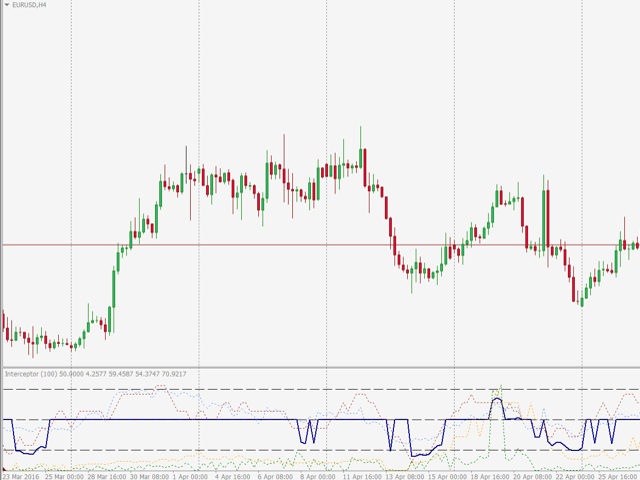This screenshot has width=640, height=480.
Task: Click the 8 Apr 00:00 time label
Action: click(x=320, y=475)
